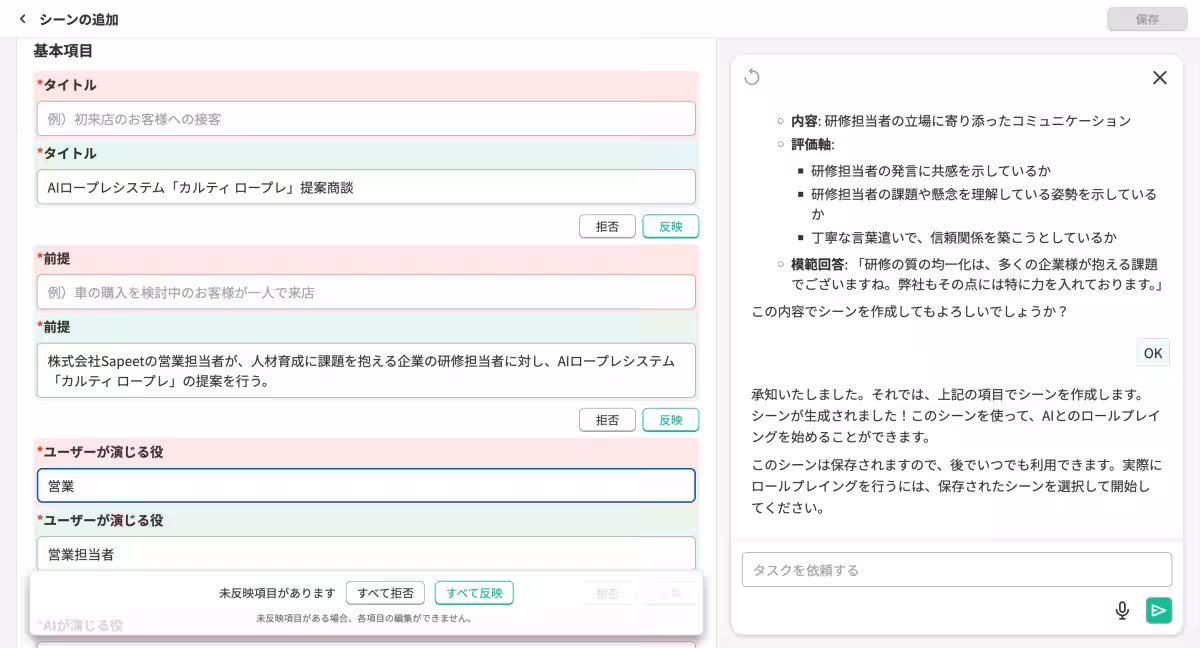Reset conversation with the refresh icon
This screenshot has height=648, width=1200.
753,77
